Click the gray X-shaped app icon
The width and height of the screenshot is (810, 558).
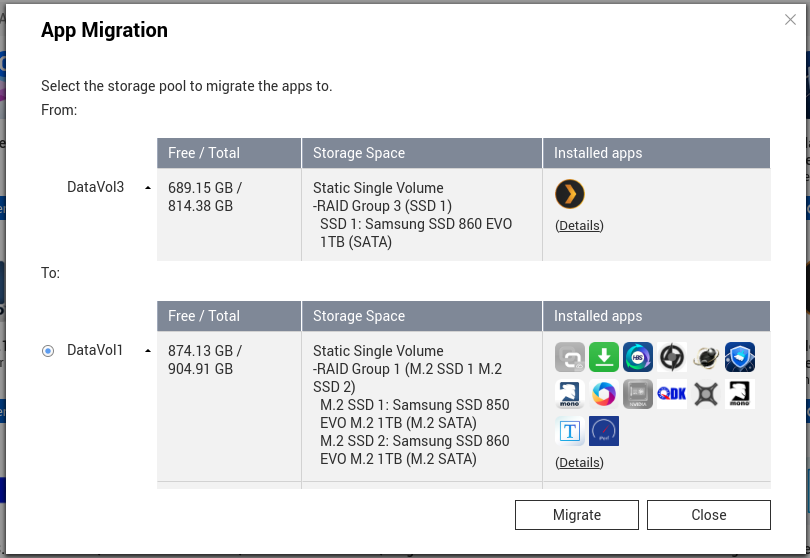[706, 394]
